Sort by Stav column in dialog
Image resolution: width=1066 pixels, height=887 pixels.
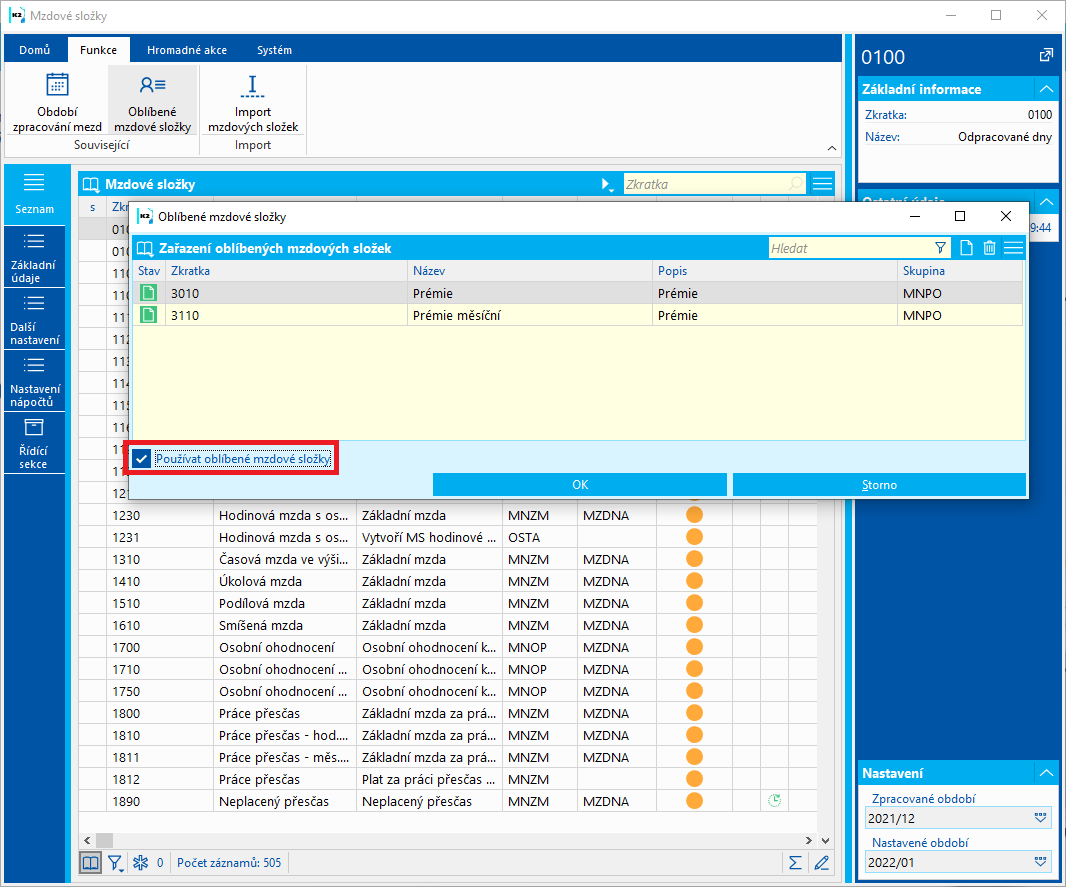[149, 271]
